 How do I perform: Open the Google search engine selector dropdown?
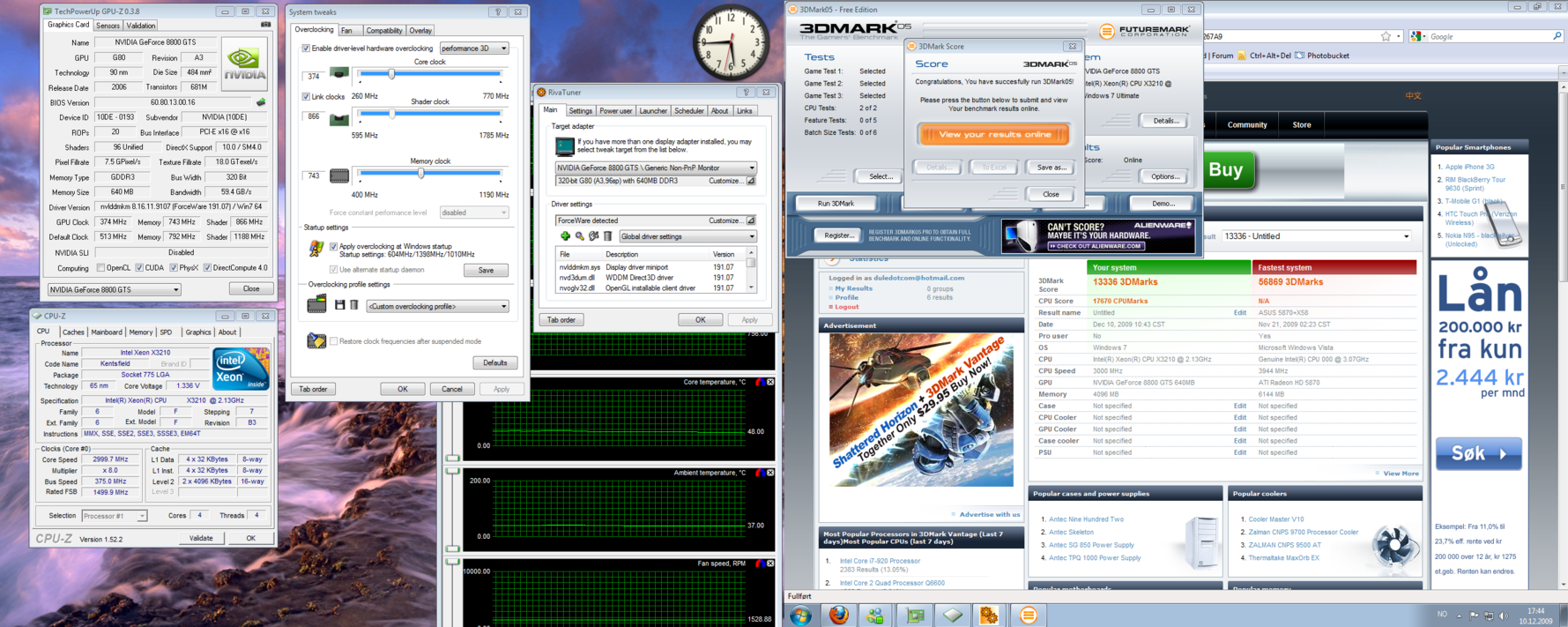[1418, 36]
